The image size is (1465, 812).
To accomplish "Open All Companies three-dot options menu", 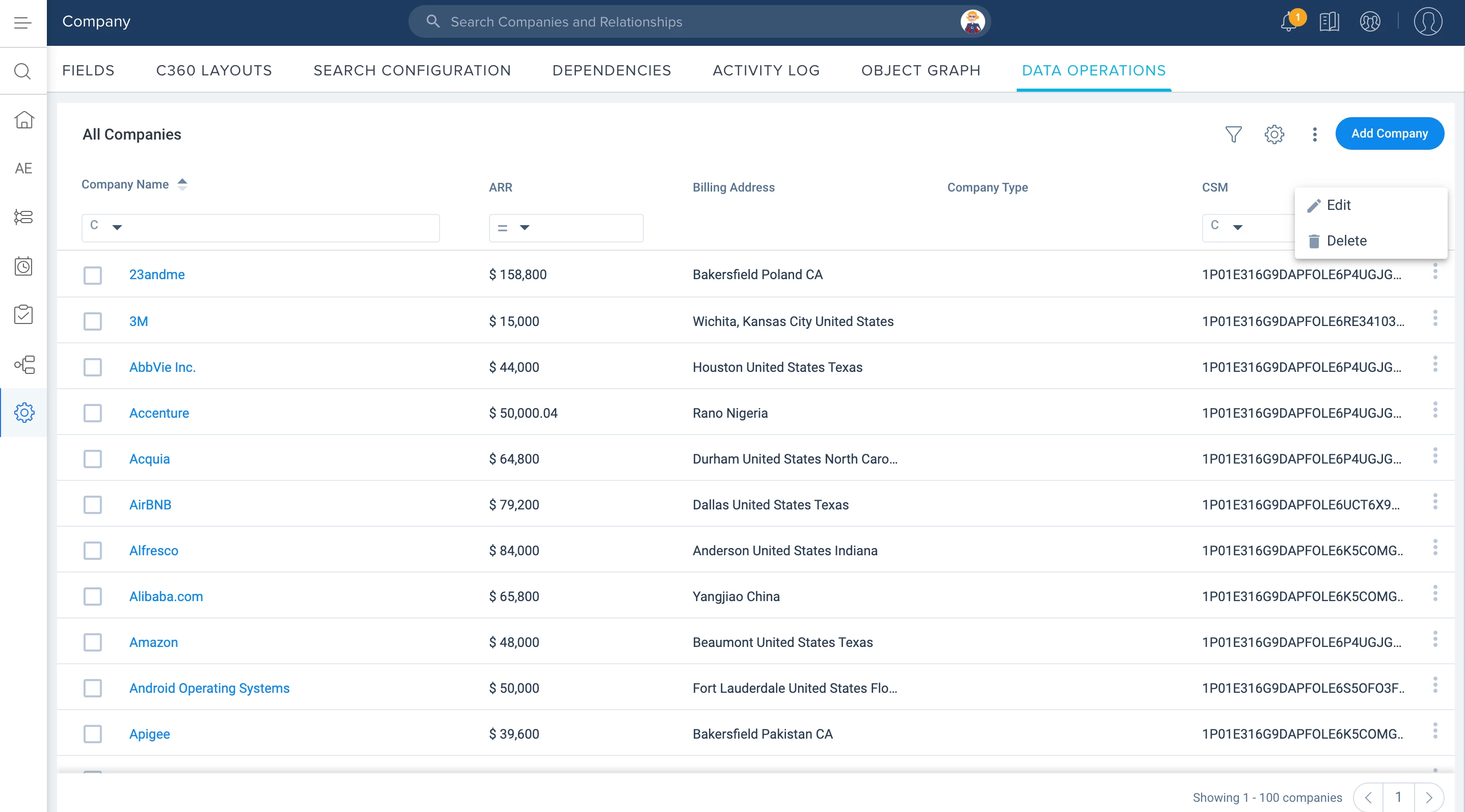I will tap(1314, 134).
